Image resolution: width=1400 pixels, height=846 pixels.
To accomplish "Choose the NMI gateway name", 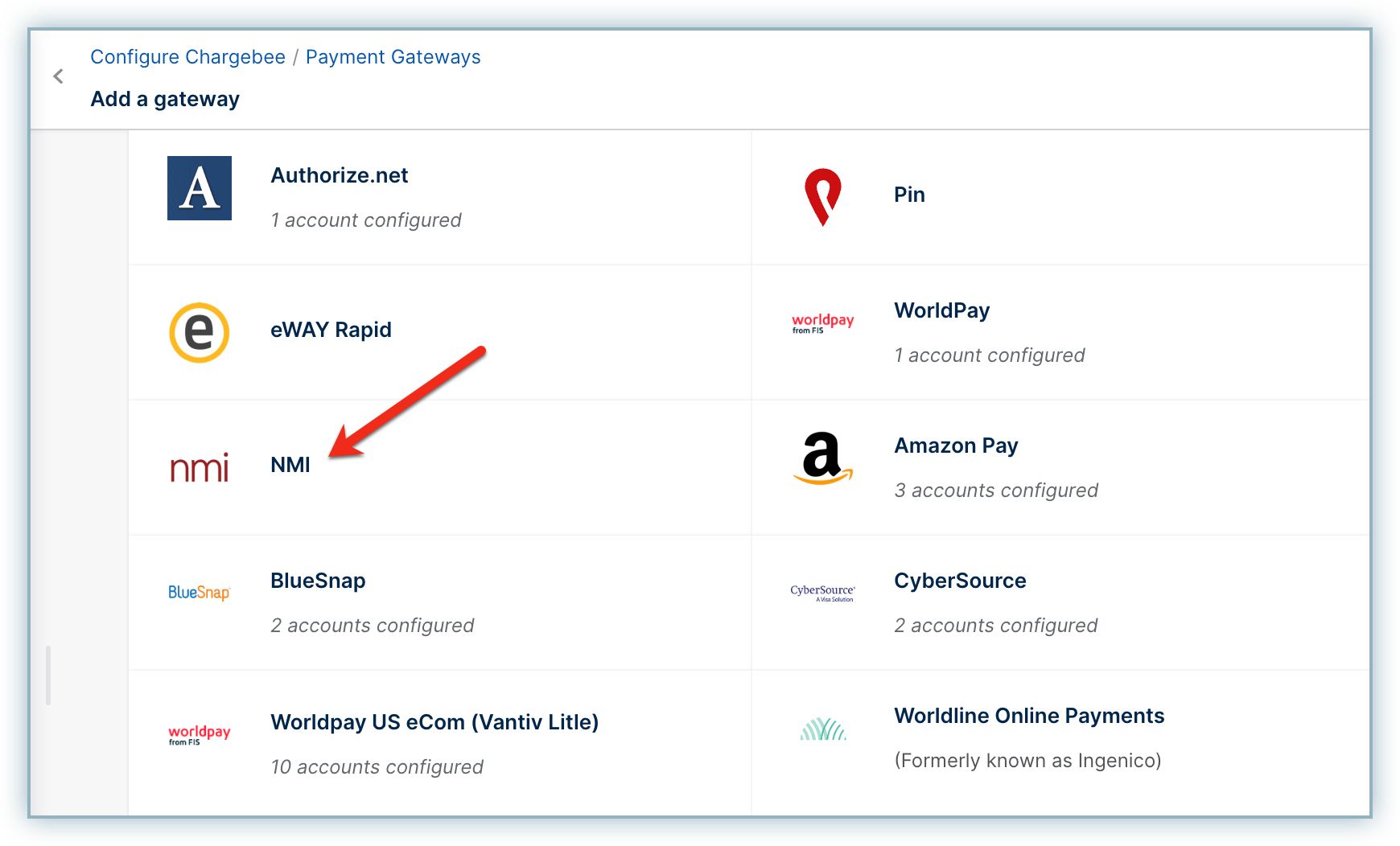I will coord(290,465).
